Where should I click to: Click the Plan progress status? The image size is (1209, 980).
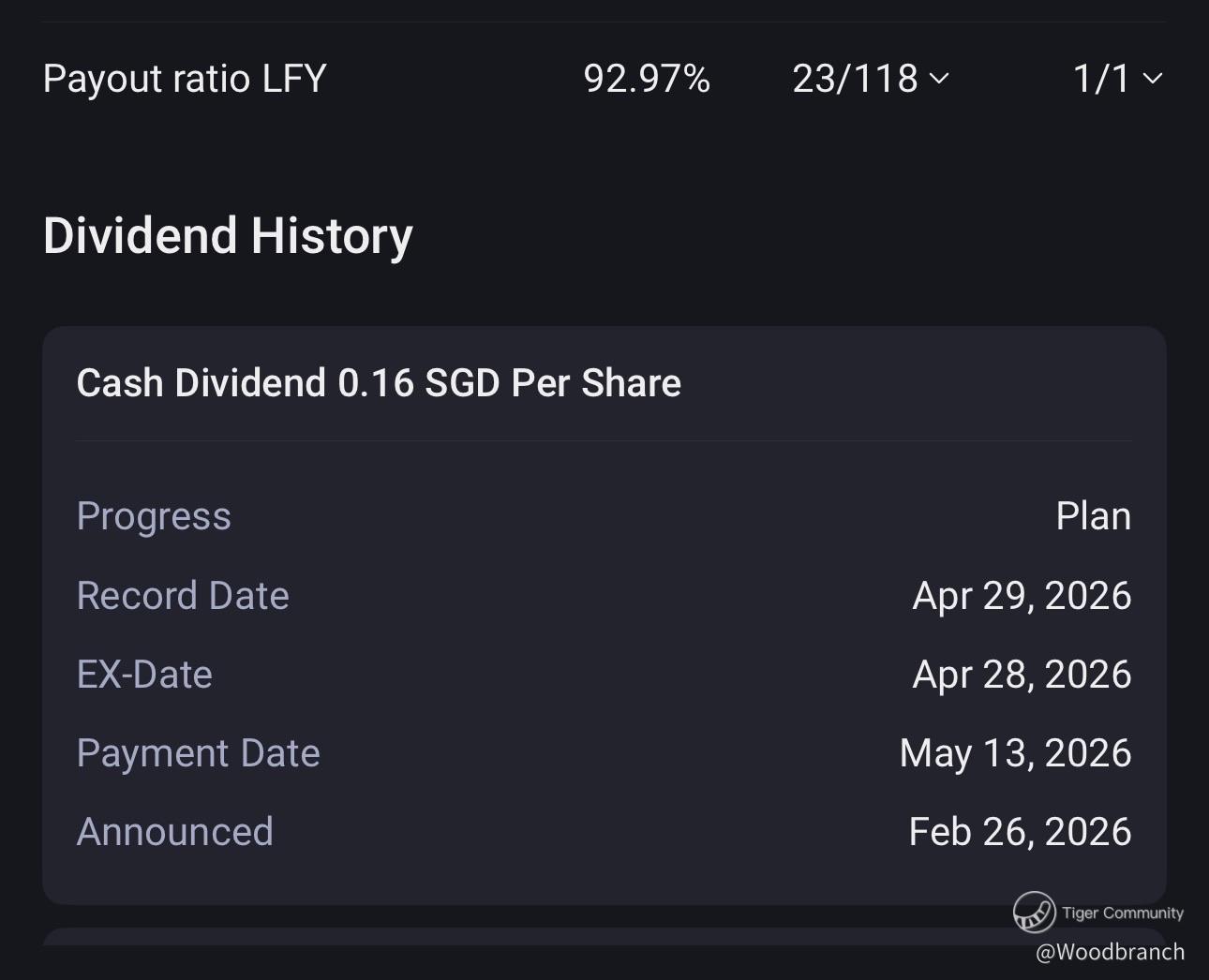pyautogui.click(x=1093, y=516)
